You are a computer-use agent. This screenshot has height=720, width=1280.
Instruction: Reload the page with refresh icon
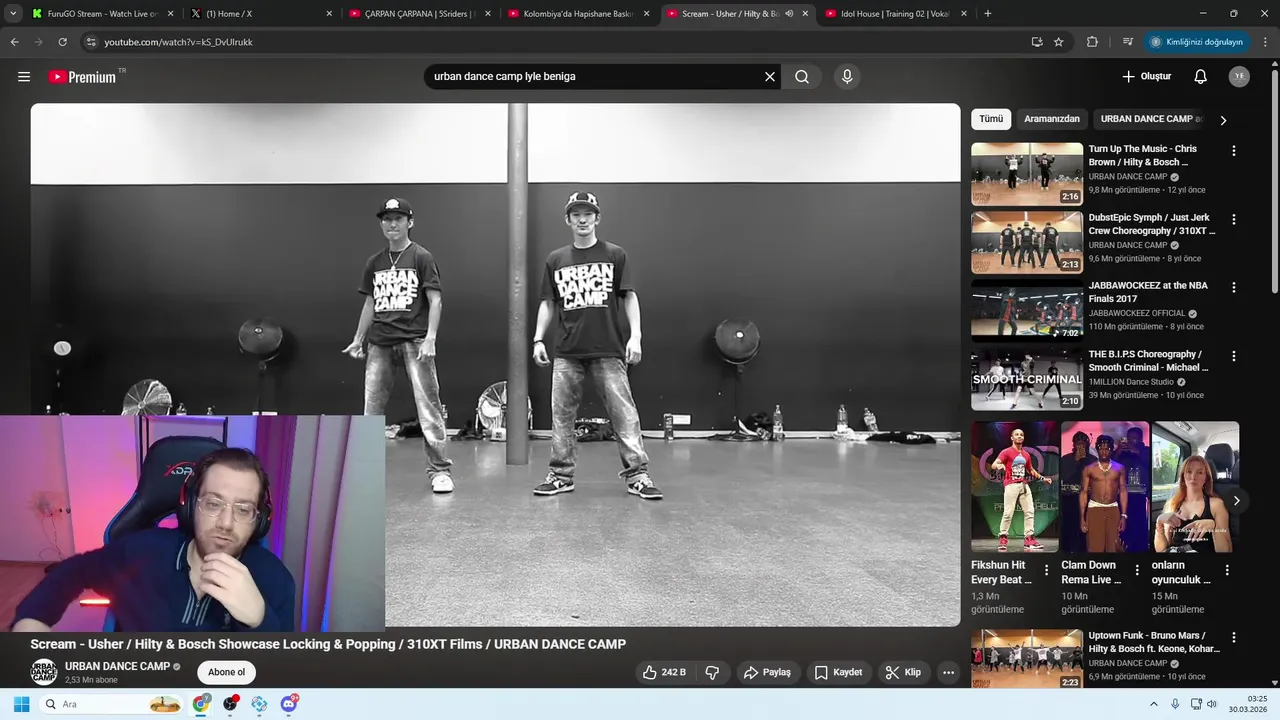point(62,42)
